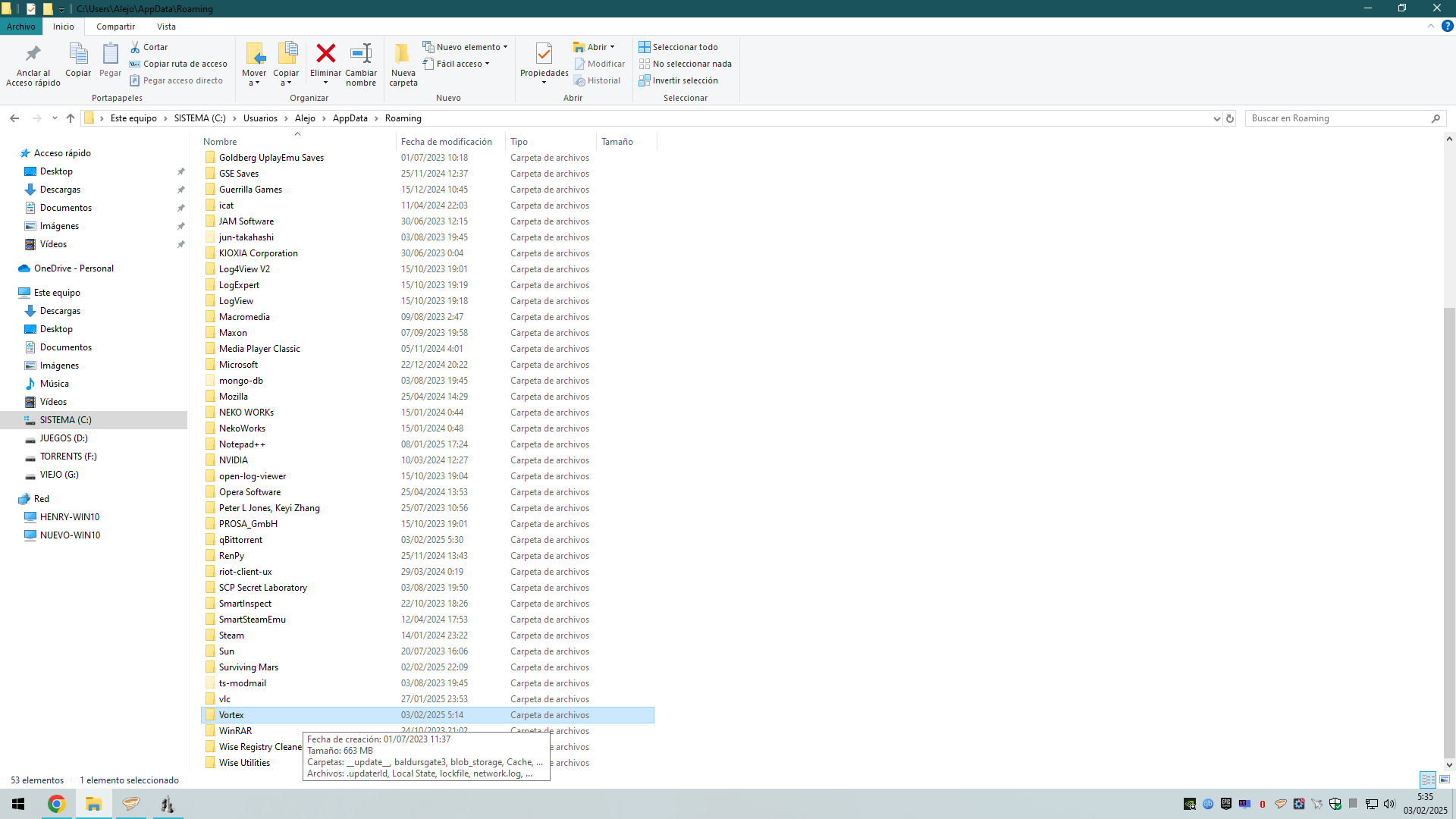Select OneDrive - Personal in sidebar

[x=74, y=268]
